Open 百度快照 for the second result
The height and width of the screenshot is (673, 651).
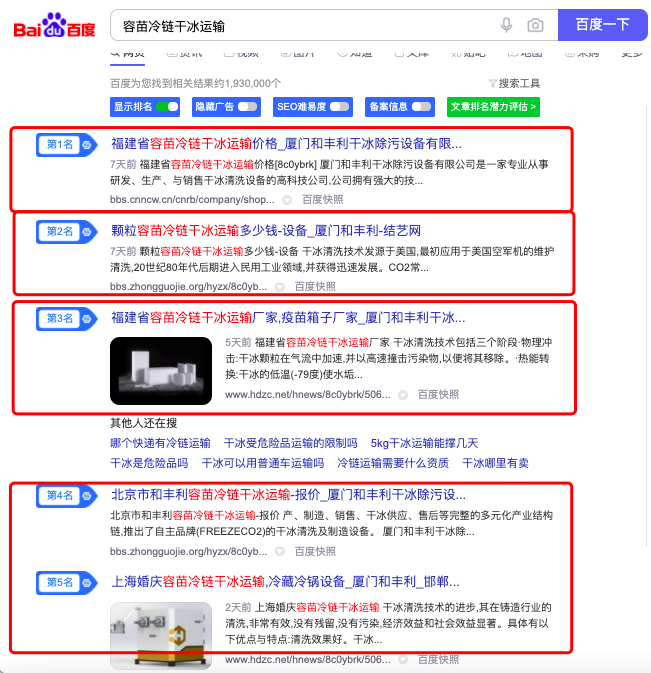[x=315, y=286]
